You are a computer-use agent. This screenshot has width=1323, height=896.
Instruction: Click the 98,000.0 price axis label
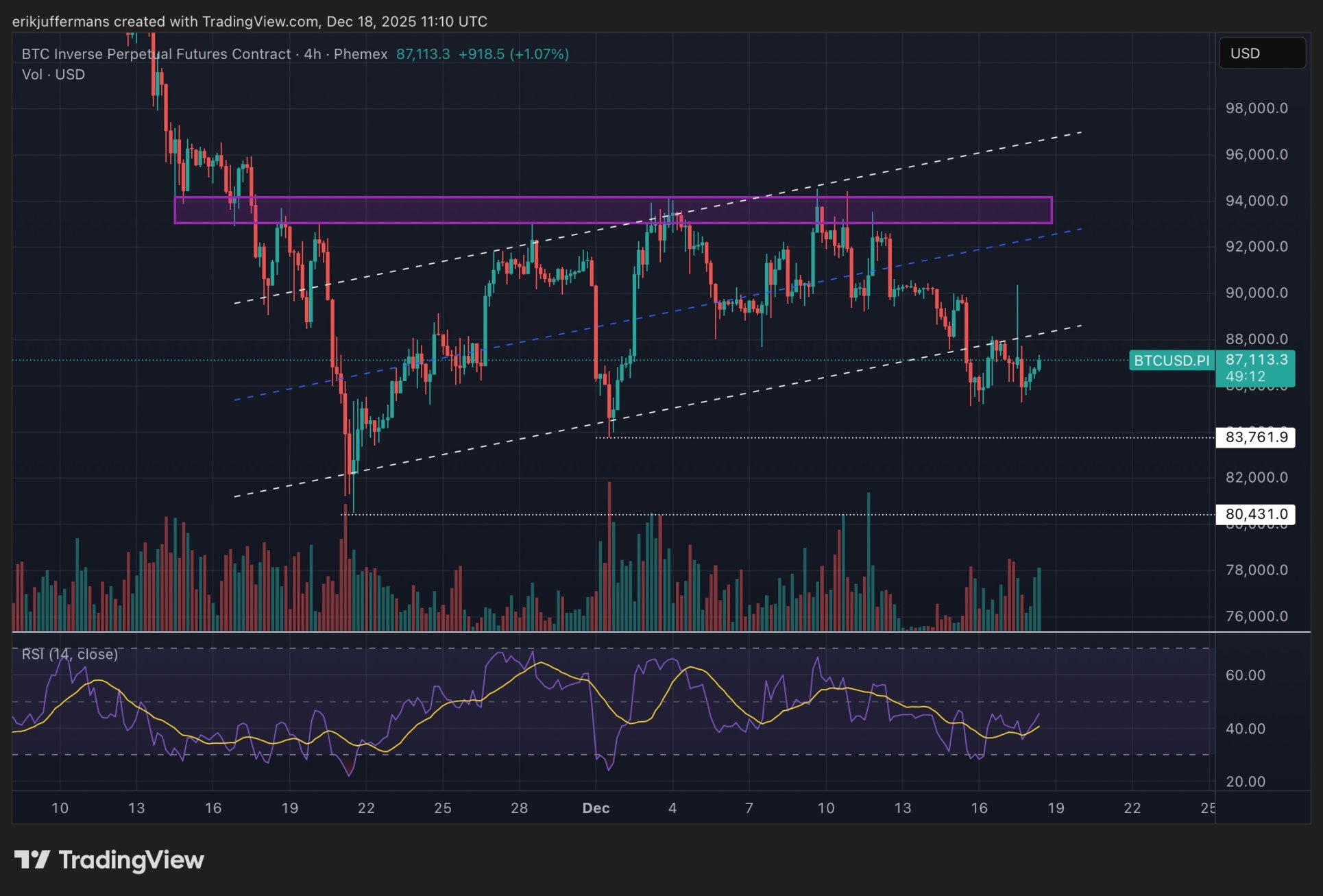(1256, 108)
